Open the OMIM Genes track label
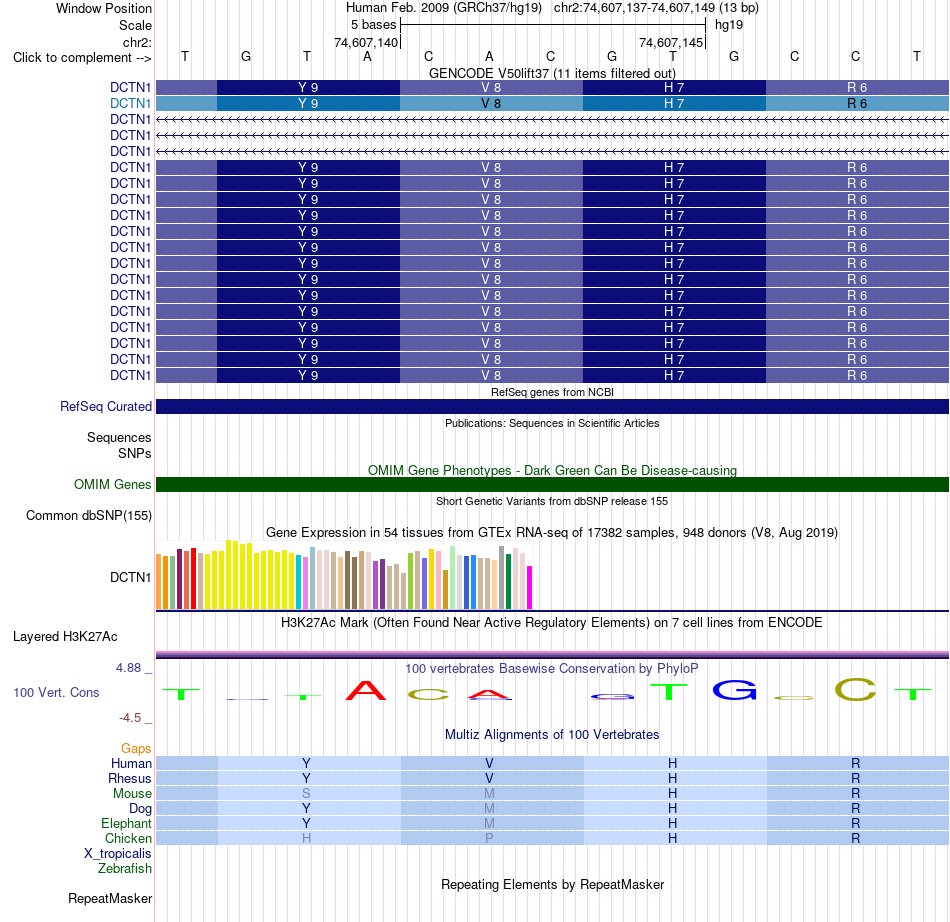This screenshot has height=922, width=950. pyautogui.click(x=112, y=485)
